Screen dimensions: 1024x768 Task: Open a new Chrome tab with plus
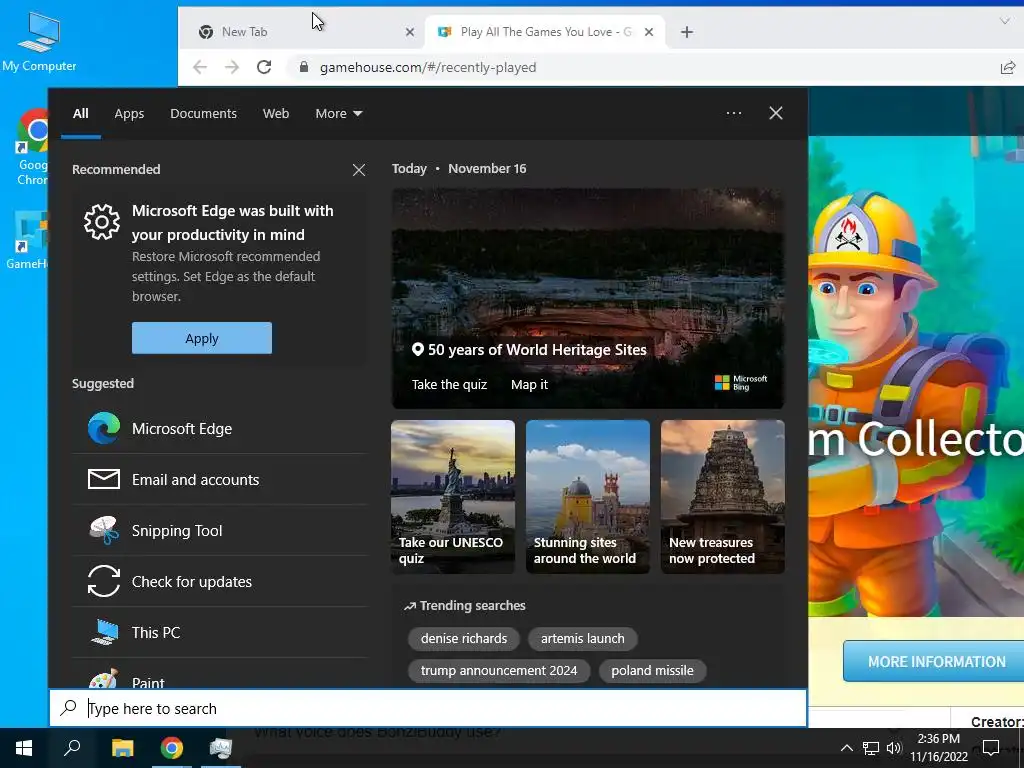[x=686, y=32]
